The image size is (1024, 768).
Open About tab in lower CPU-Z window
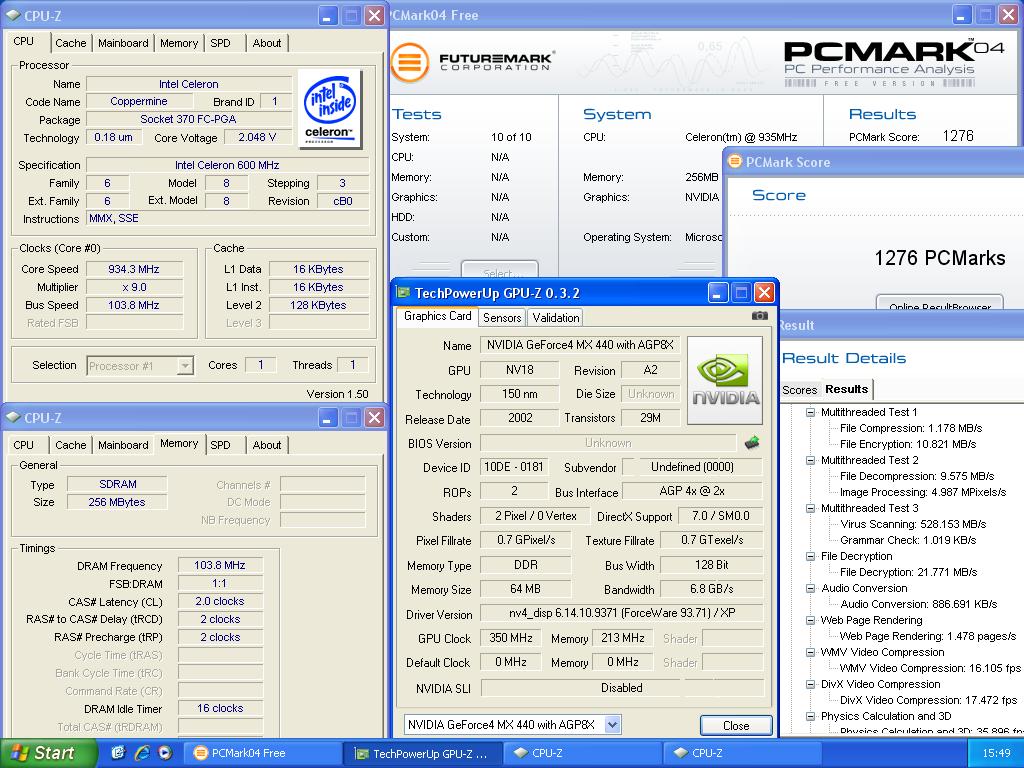(x=266, y=445)
